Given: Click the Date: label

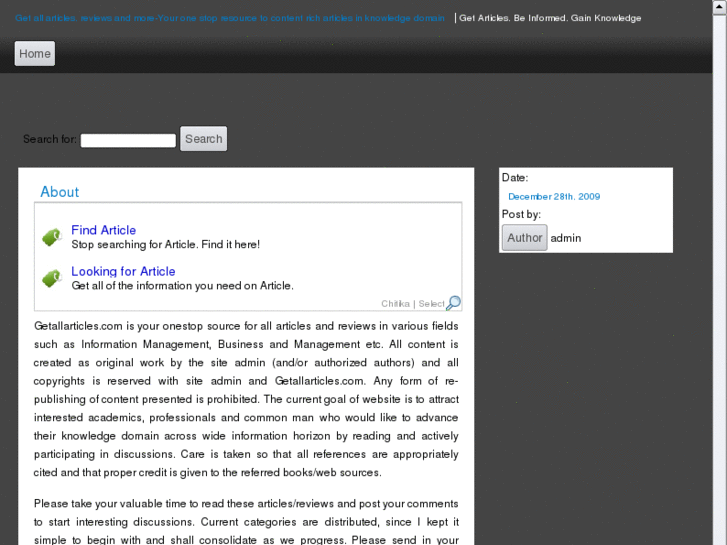Looking at the screenshot, I should coord(515,178).
